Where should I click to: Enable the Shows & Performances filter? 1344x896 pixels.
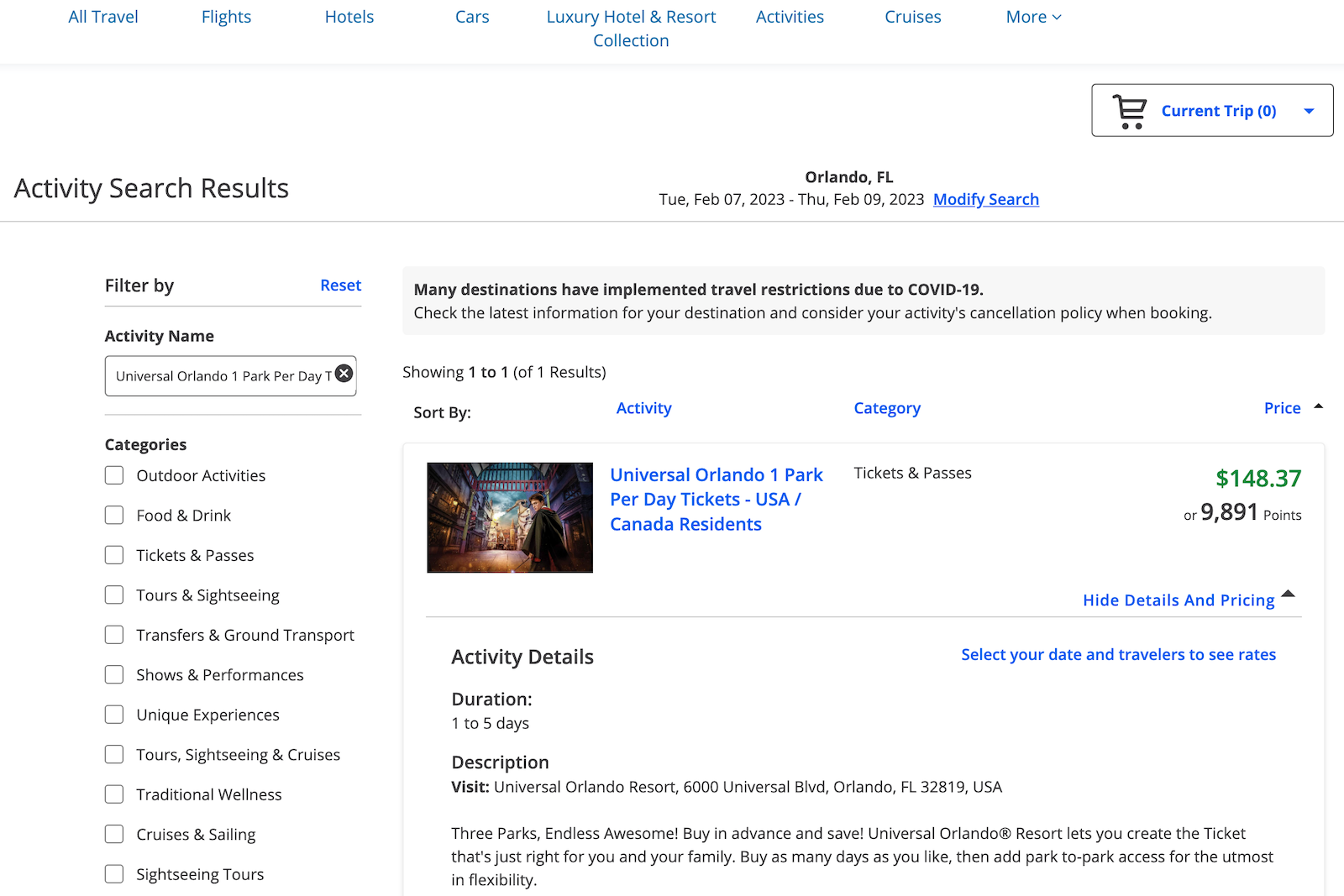(114, 674)
